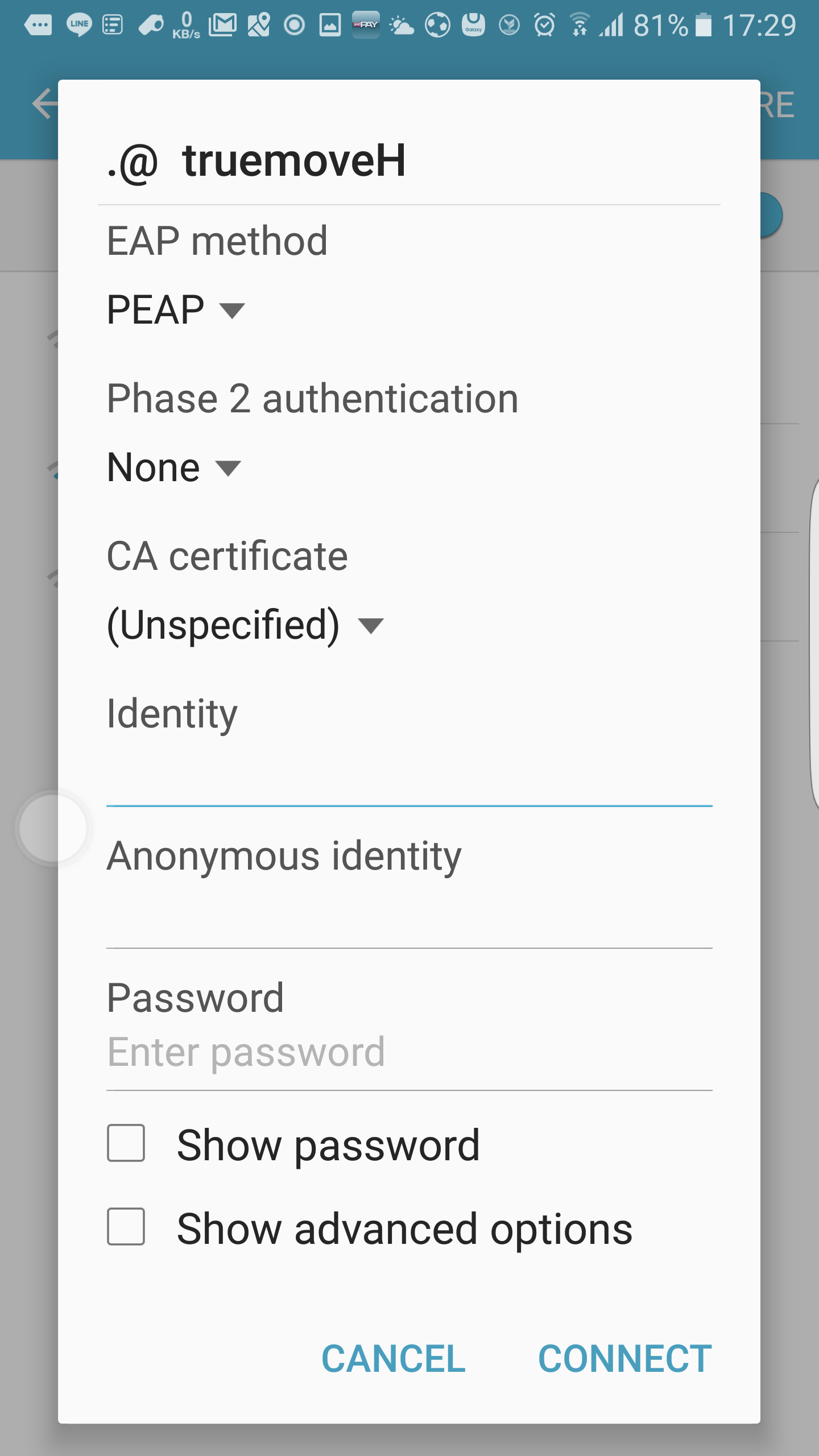Check the Show advanced options box
The height and width of the screenshot is (1456, 819).
[126, 1227]
